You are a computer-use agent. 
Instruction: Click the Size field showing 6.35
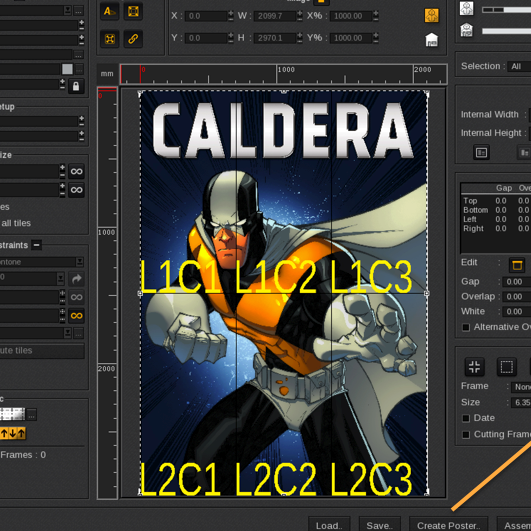[x=521, y=402]
